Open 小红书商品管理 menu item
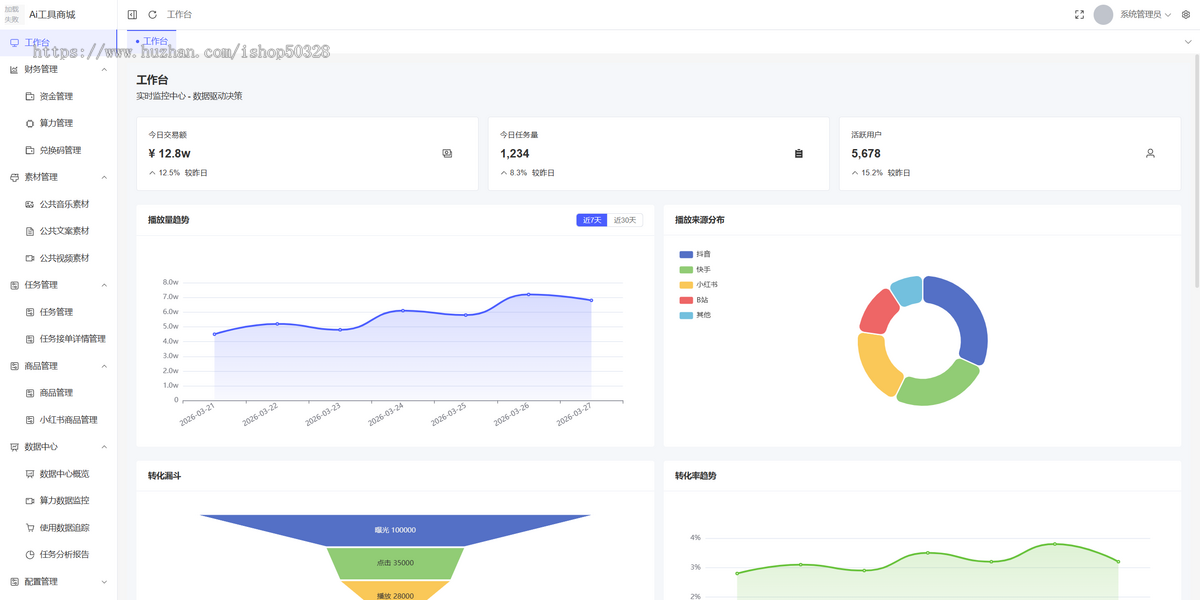This screenshot has width=1200, height=600. coord(58,420)
